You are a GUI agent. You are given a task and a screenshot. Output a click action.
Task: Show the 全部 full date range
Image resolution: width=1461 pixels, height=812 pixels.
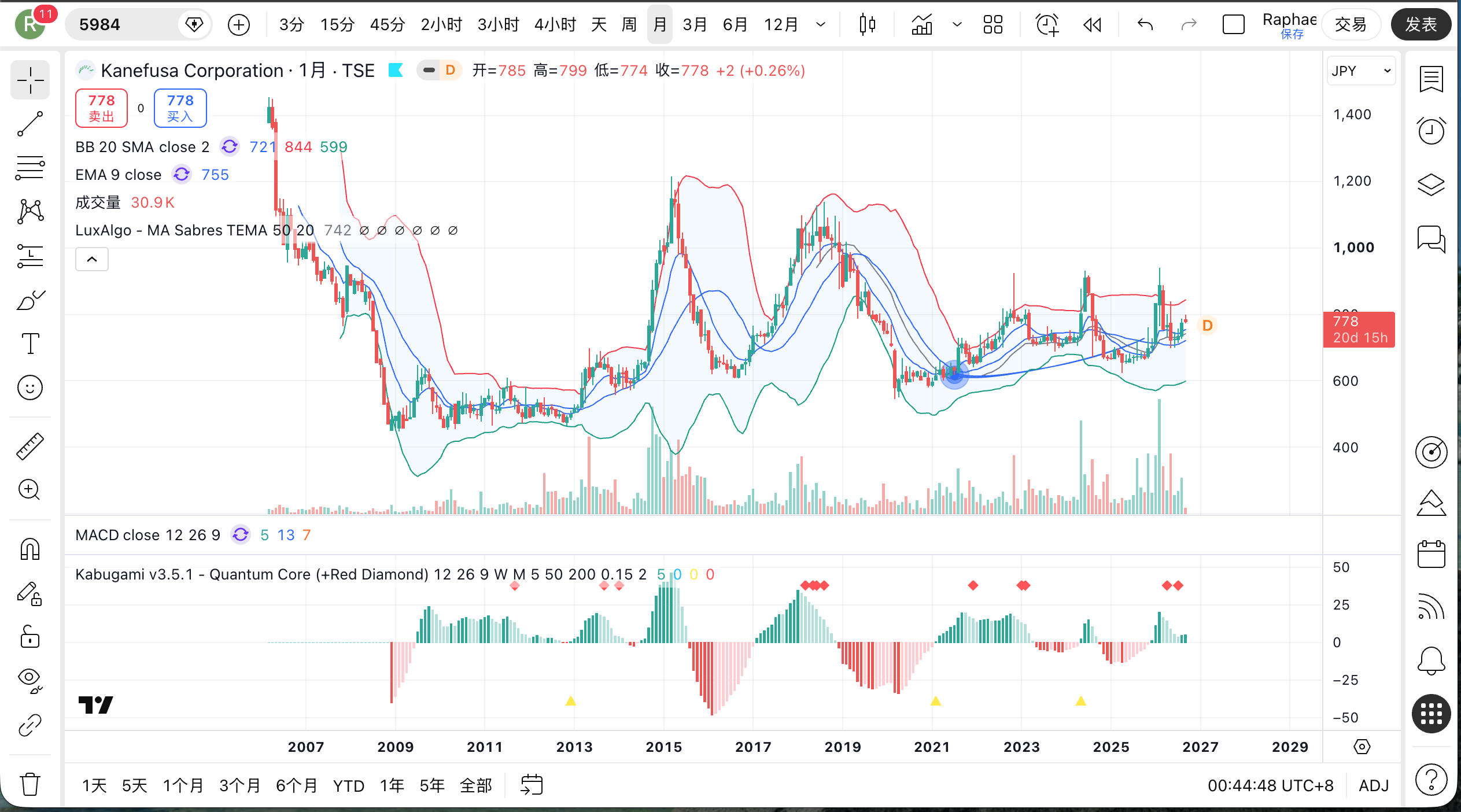click(x=476, y=785)
